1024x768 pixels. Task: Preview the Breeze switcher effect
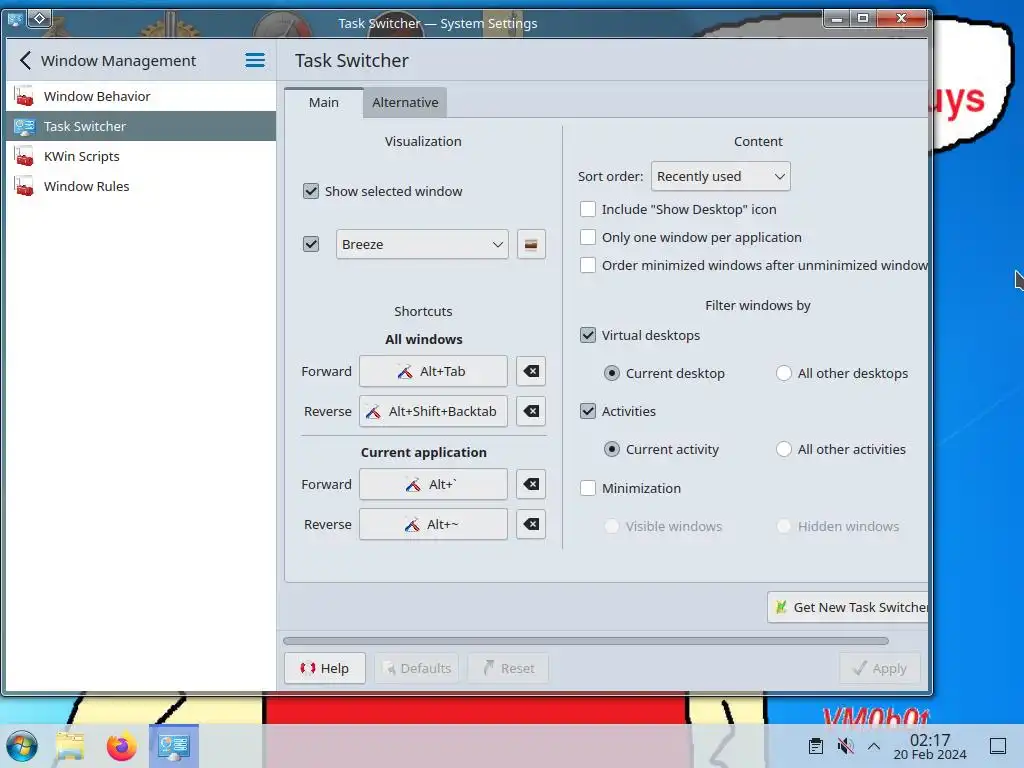(x=531, y=244)
